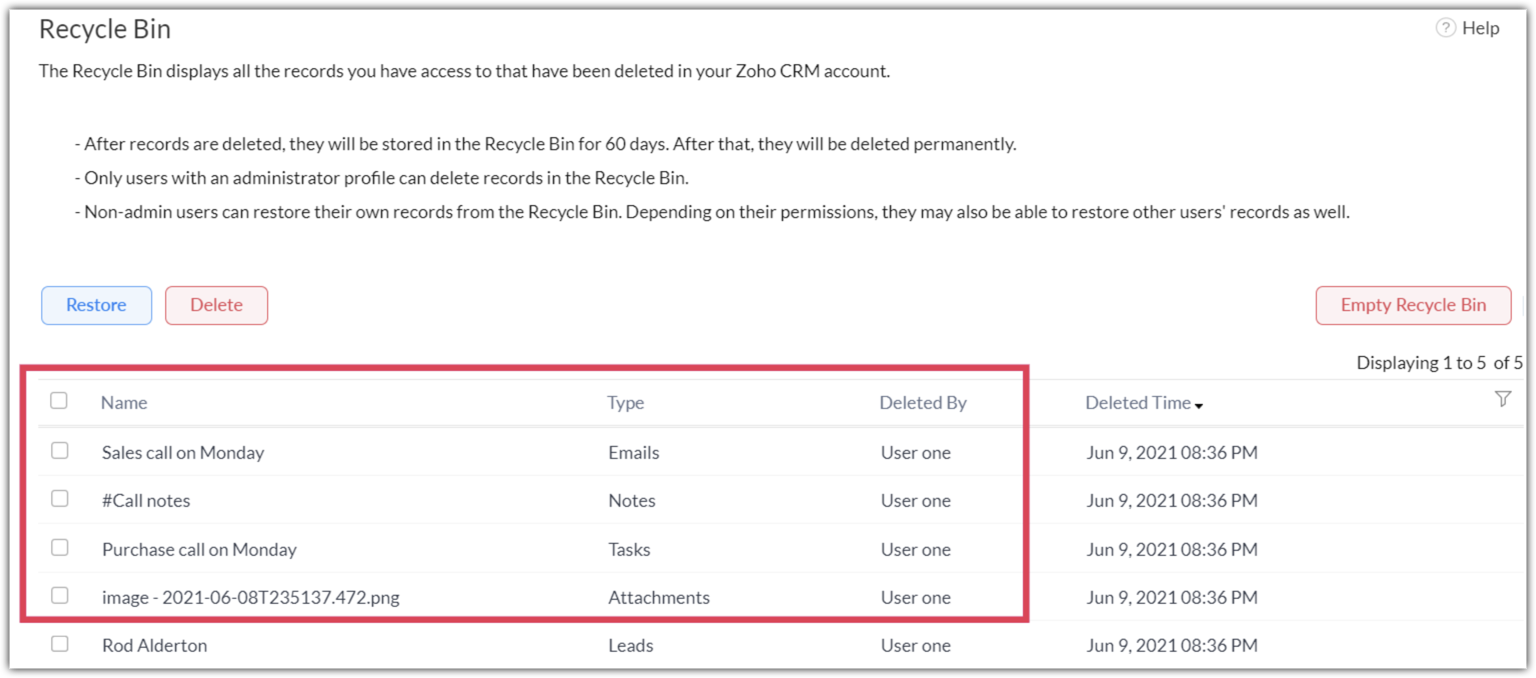1536x678 pixels.
Task: Sort by Deleted Time column header
Action: pyautogui.click(x=1138, y=403)
